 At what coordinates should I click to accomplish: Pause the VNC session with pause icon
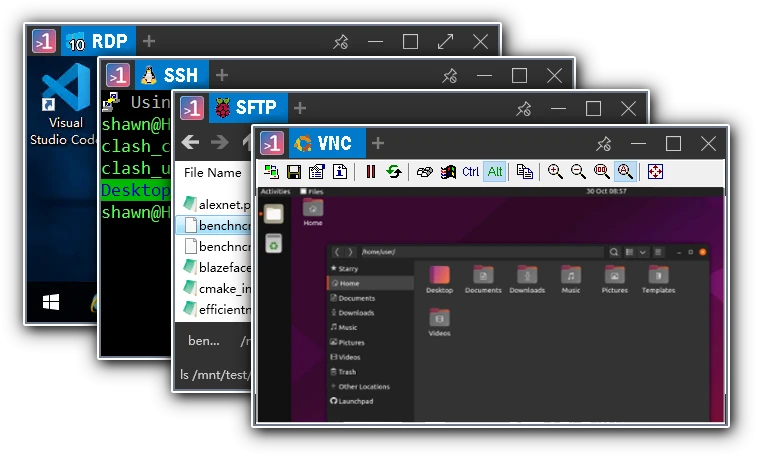371,171
